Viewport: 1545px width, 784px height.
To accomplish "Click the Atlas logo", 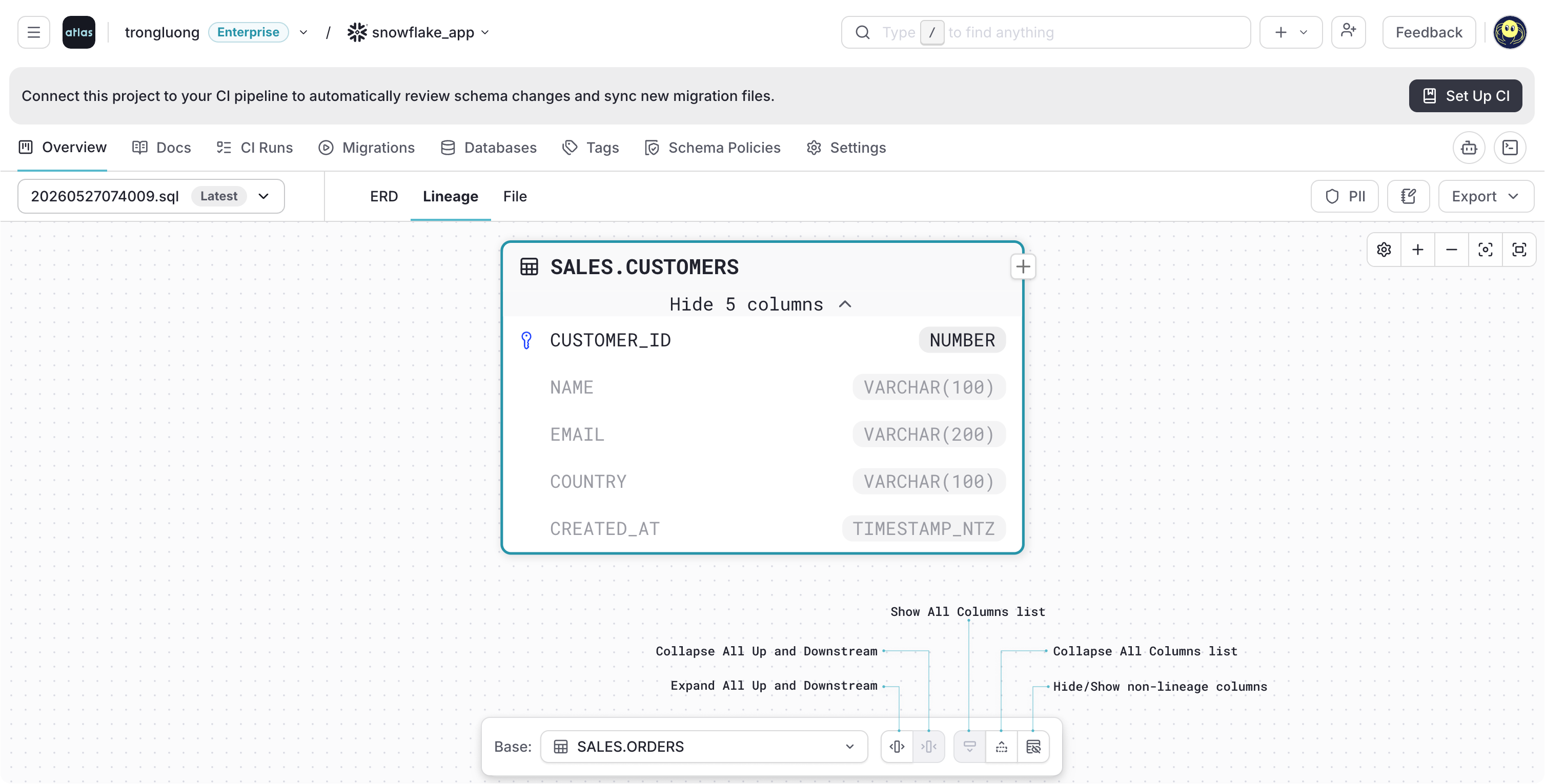I will click(78, 32).
